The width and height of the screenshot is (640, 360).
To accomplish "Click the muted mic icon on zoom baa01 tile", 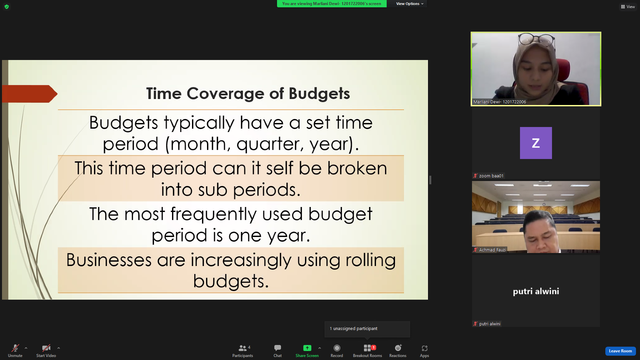I will point(476,176).
